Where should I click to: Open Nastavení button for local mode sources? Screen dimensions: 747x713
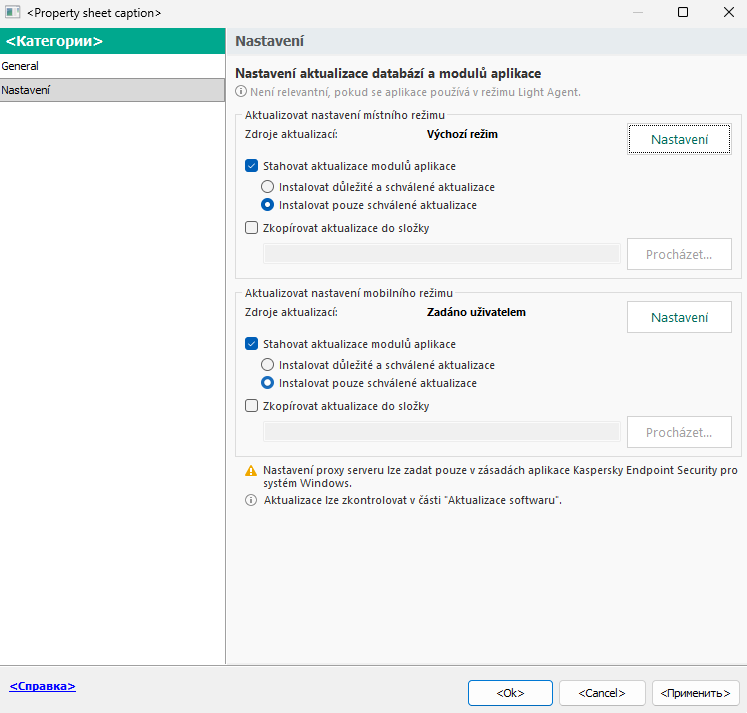coord(679,140)
